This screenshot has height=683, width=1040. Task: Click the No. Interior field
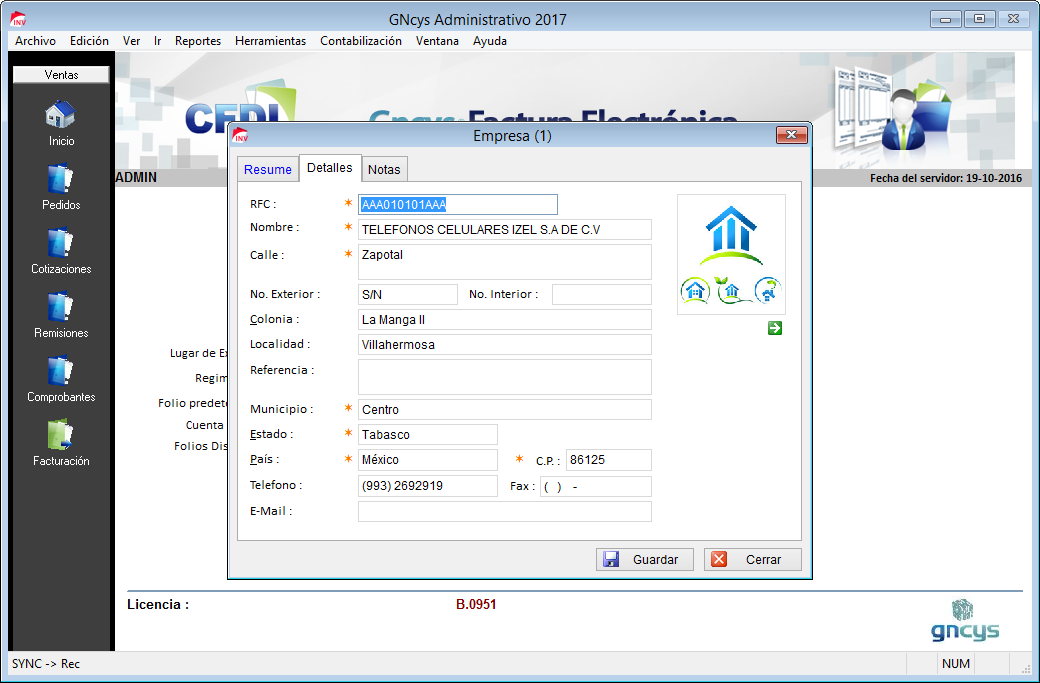(602, 294)
